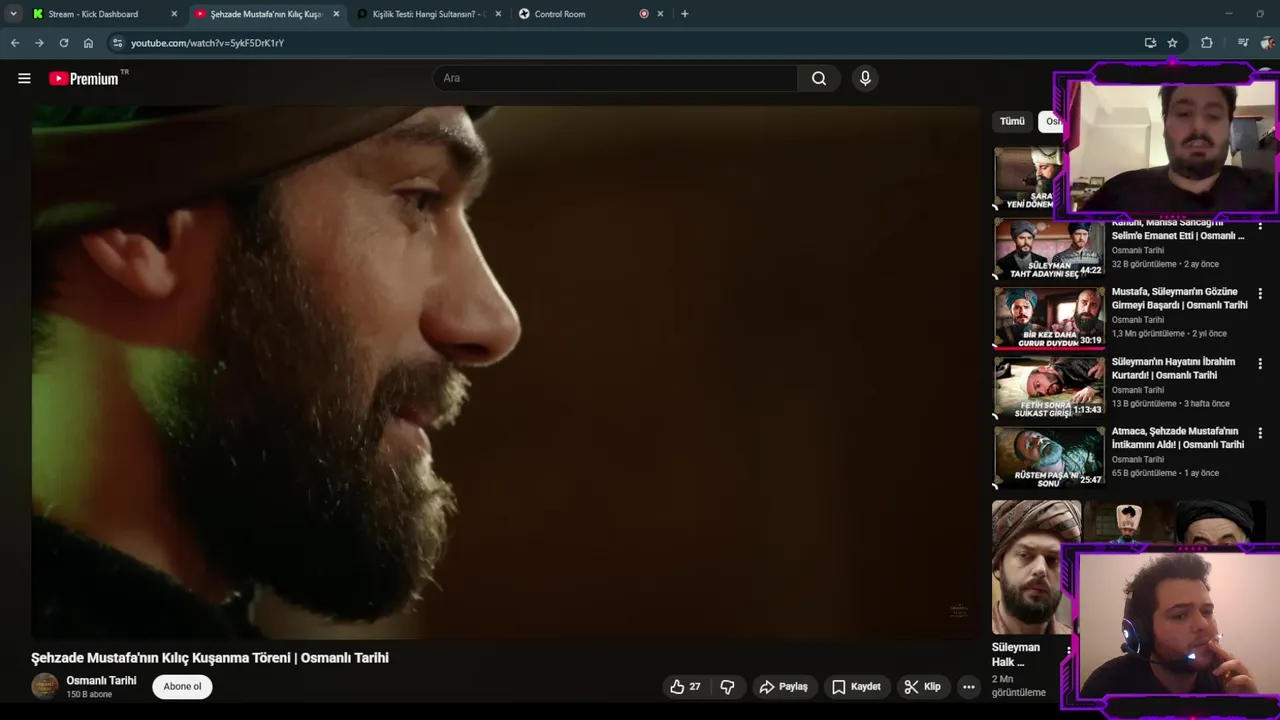Open 'Süleyman'ın Hayatını İbrahim Kurtardı' video title
The height and width of the screenshot is (720, 1280).
[x=1174, y=368]
